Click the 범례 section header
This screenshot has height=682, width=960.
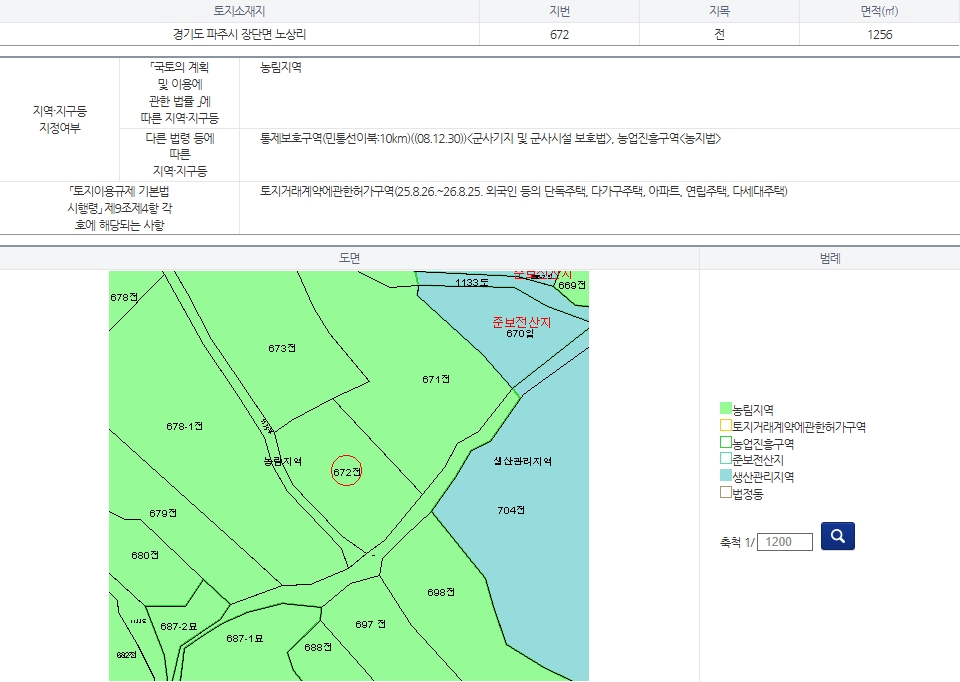[x=829, y=258]
